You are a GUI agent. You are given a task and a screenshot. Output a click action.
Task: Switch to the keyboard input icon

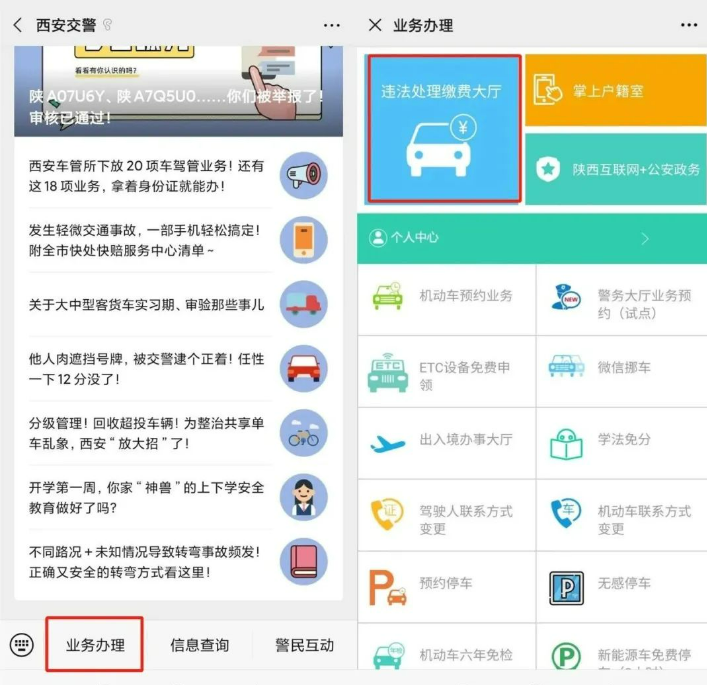tap(22, 645)
